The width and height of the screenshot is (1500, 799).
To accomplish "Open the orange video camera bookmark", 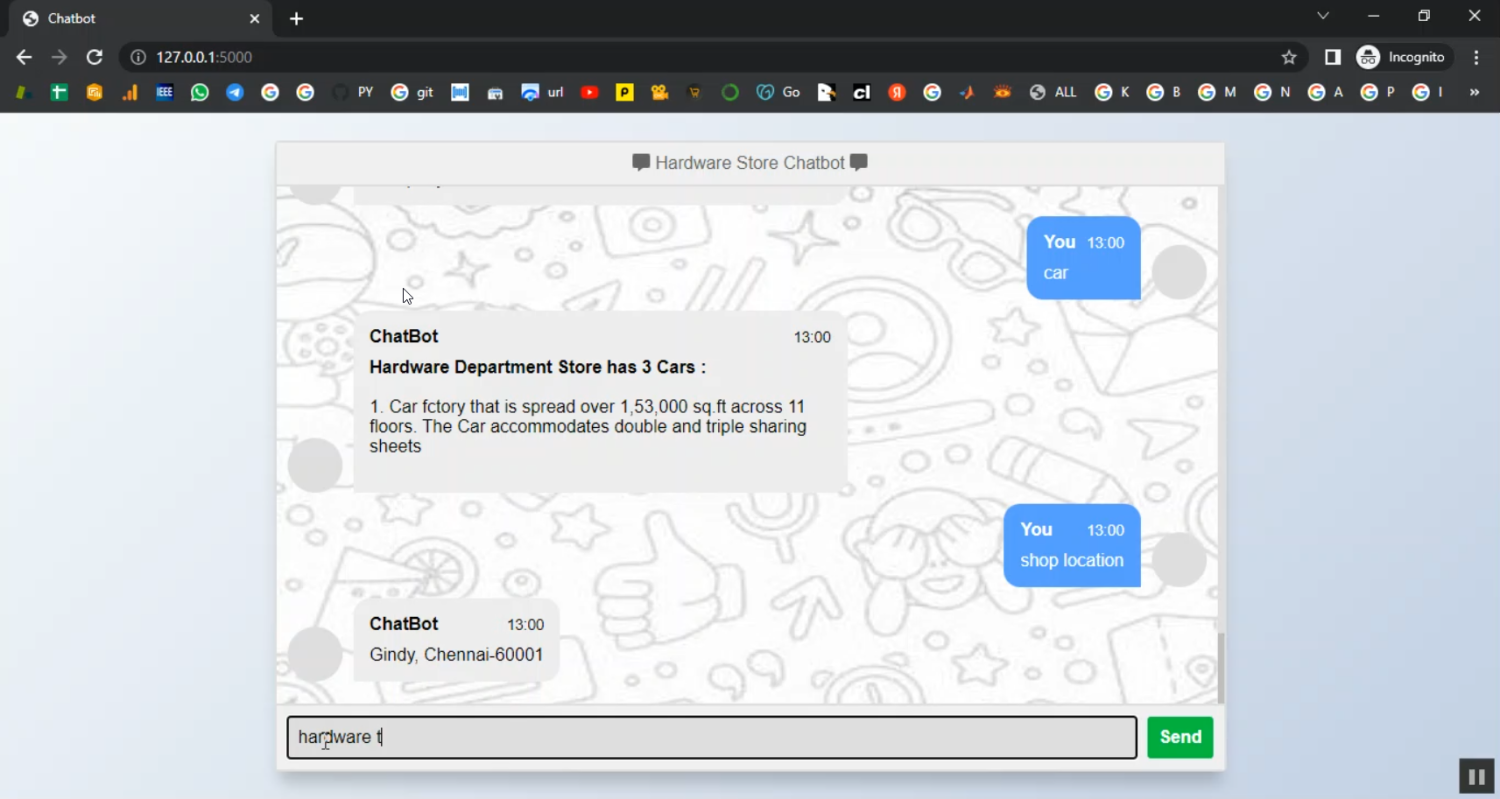I will 659,92.
